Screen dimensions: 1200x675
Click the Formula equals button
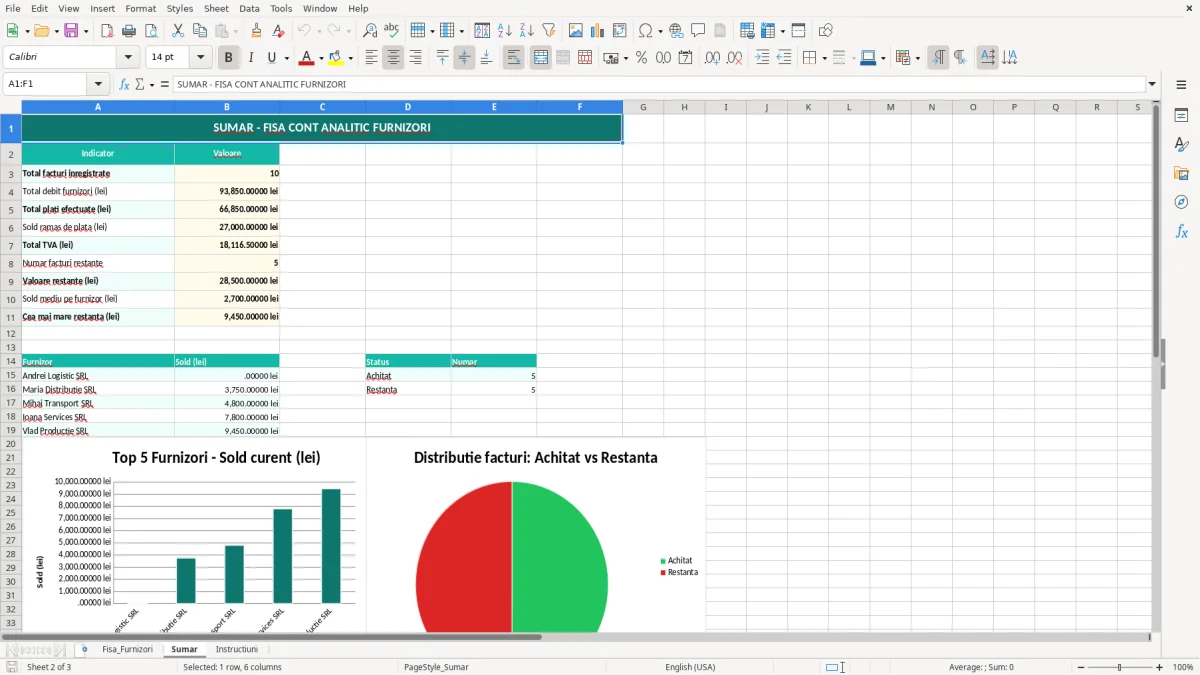pyautogui.click(x=165, y=84)
